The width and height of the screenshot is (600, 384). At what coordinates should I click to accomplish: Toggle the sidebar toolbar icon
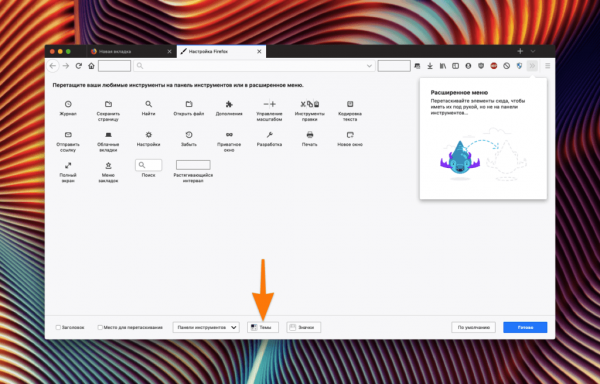pos(455,66)
